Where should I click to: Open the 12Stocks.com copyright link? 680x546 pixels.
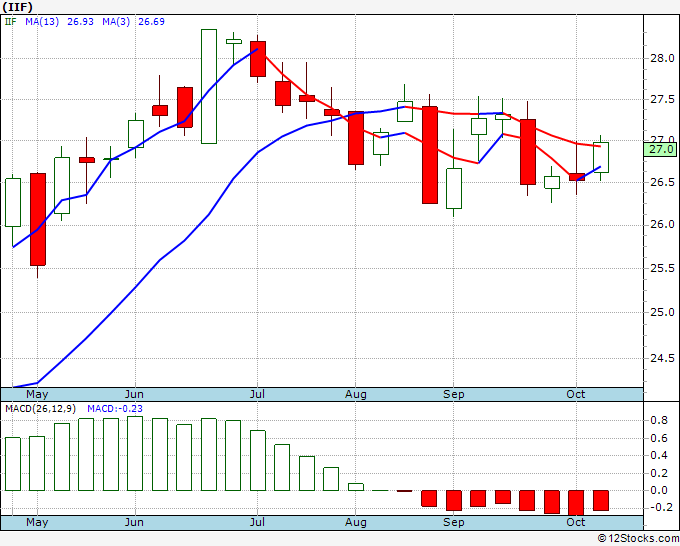pyautogui.click(x=638, y=538)
